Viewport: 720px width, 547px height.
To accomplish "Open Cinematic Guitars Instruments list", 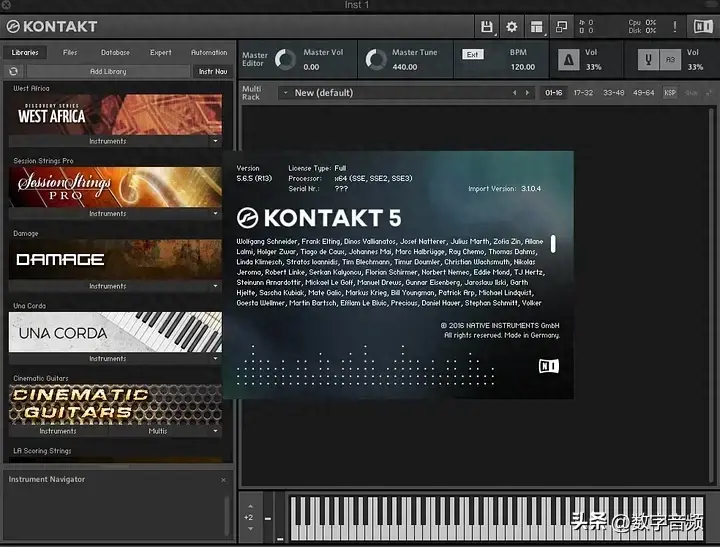I will tap(58, 431).
